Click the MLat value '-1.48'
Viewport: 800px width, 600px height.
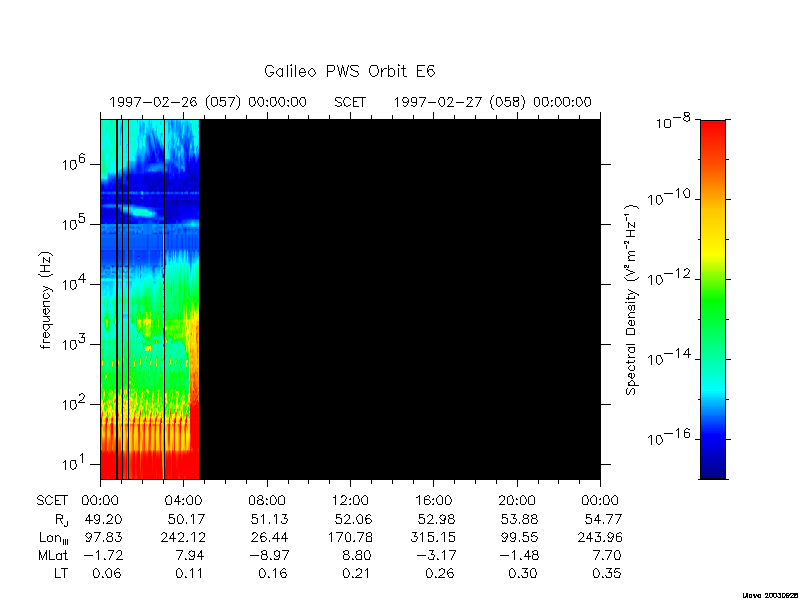click(518, 555)
